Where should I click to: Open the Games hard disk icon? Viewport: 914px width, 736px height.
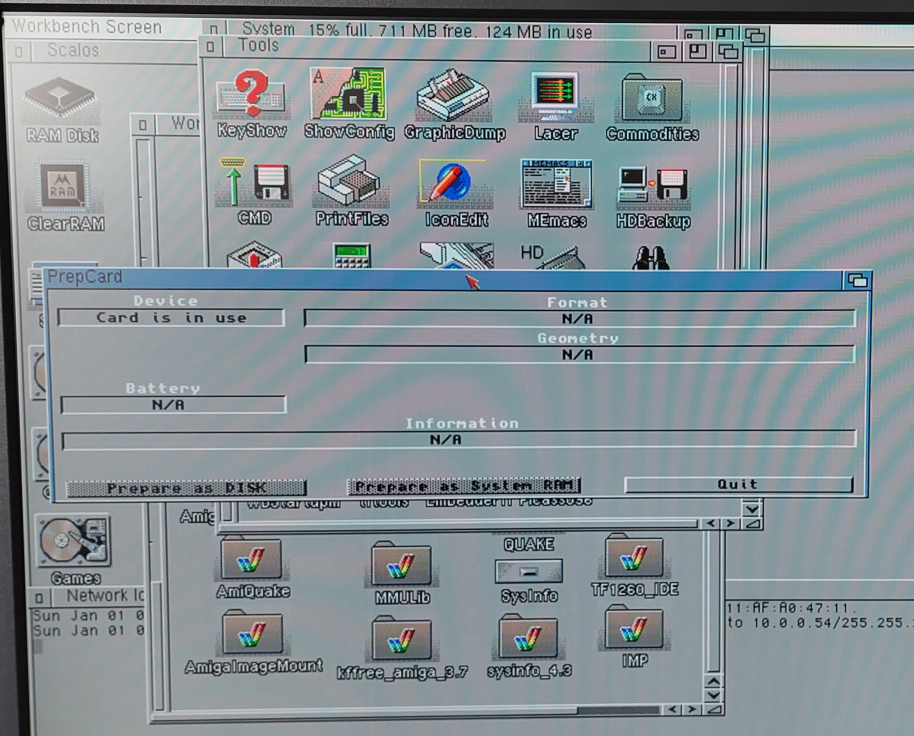tap(74, 549)
